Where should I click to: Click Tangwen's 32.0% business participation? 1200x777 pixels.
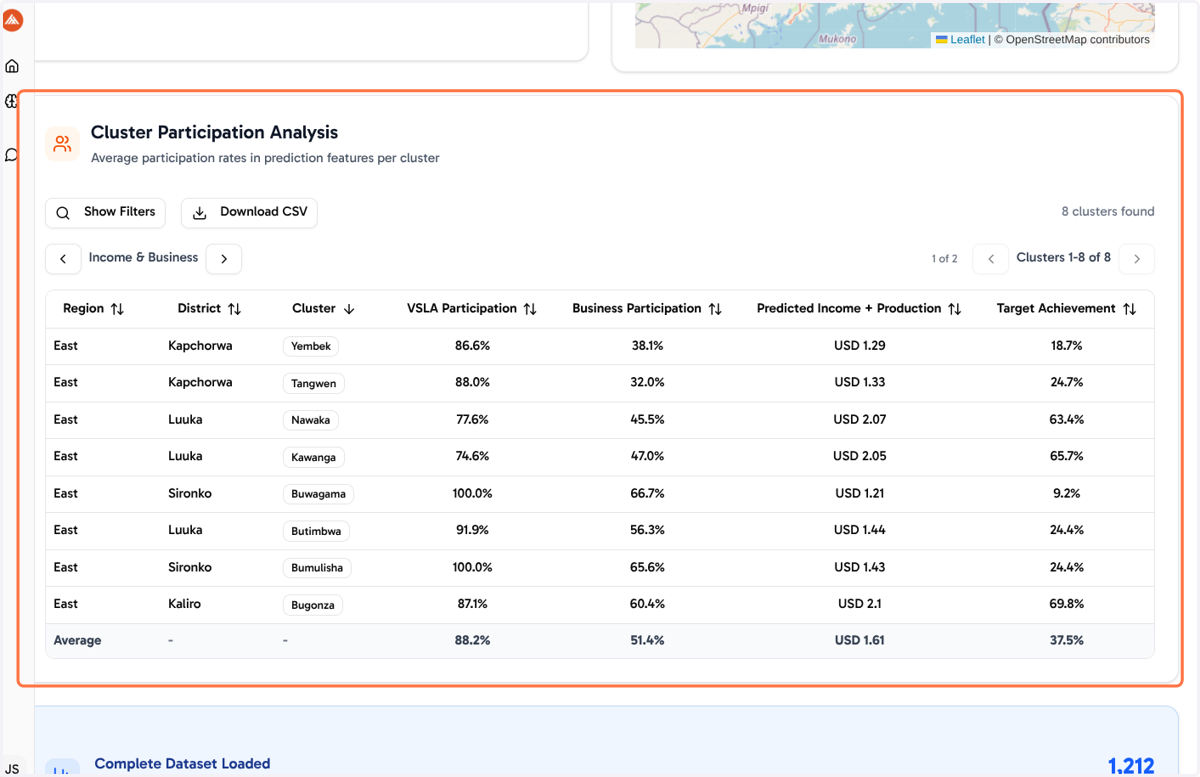point(647,383)
